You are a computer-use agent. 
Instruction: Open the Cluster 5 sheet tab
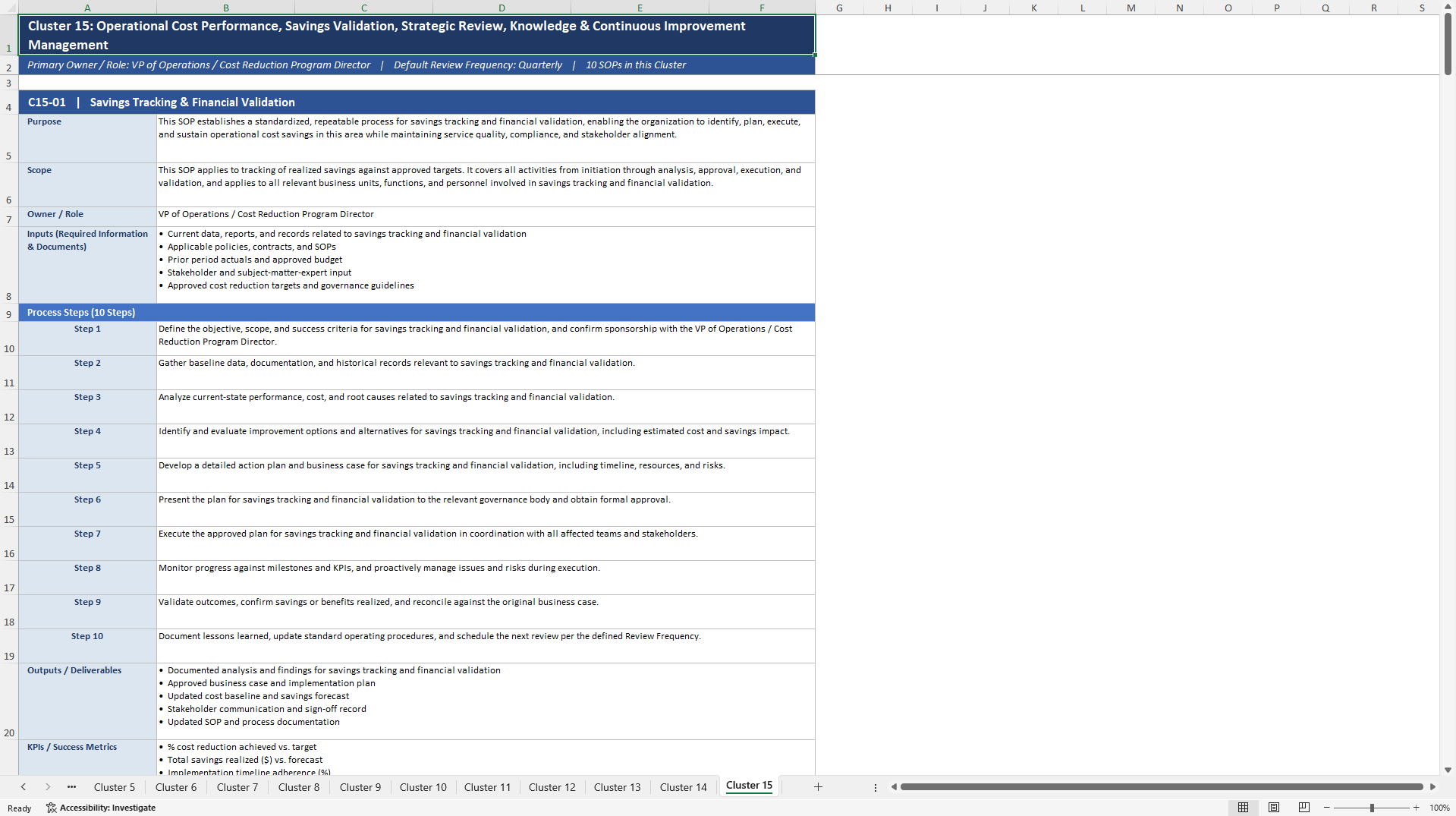coord(115,787)
